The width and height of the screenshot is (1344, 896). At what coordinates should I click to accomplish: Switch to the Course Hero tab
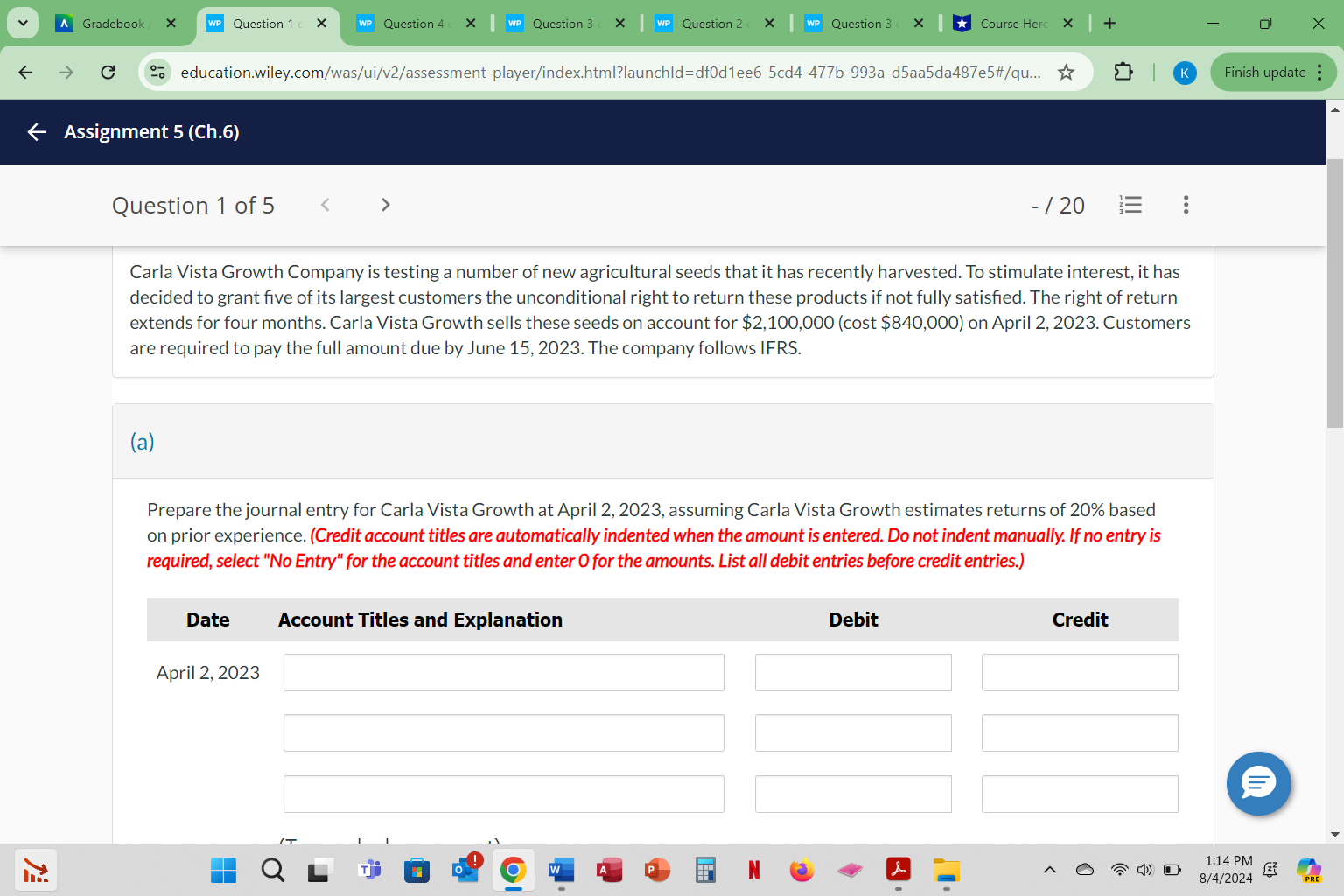click(x=1011, y=24)
